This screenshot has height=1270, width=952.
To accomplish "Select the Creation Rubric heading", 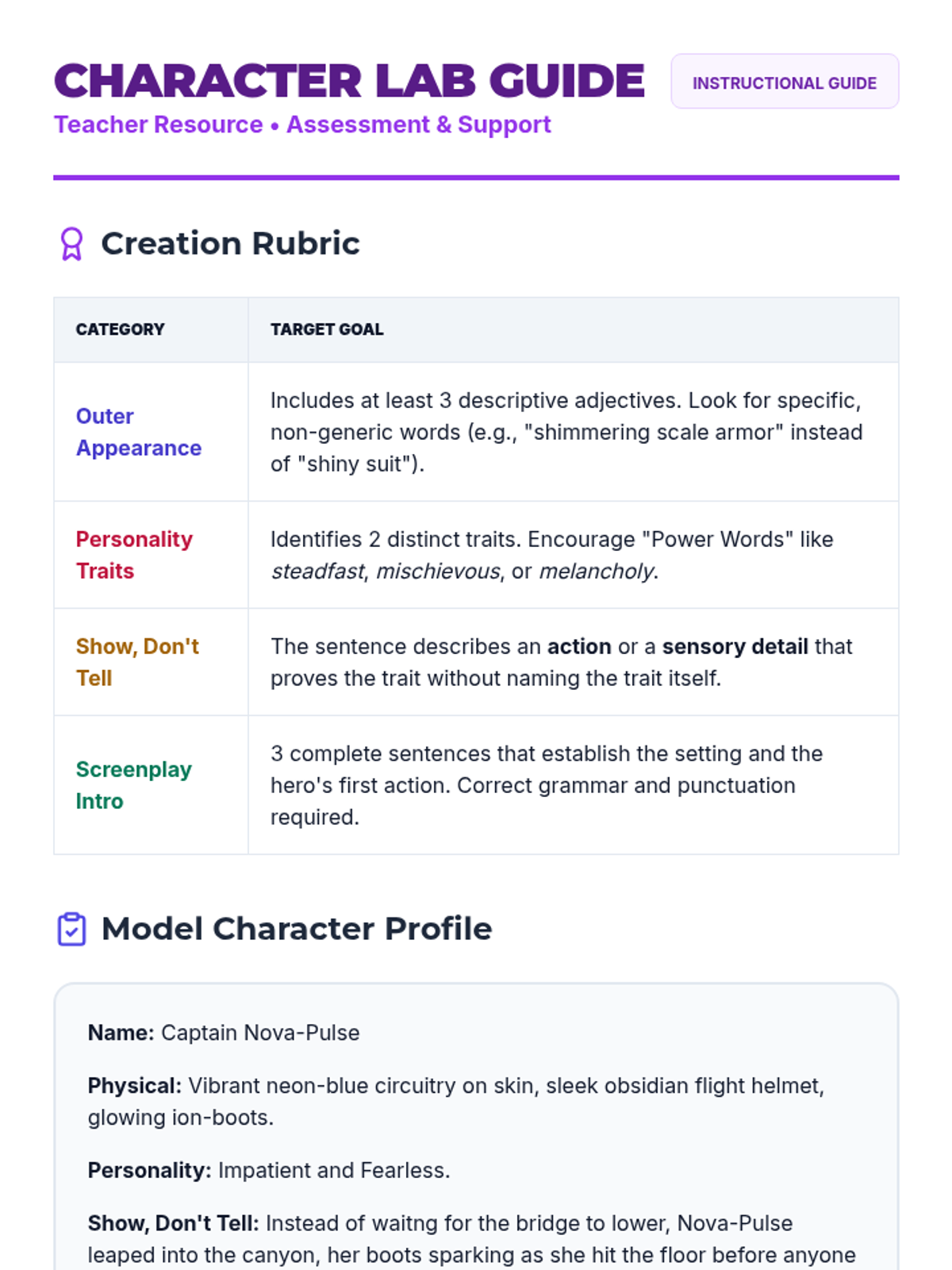I will (230, 244).
